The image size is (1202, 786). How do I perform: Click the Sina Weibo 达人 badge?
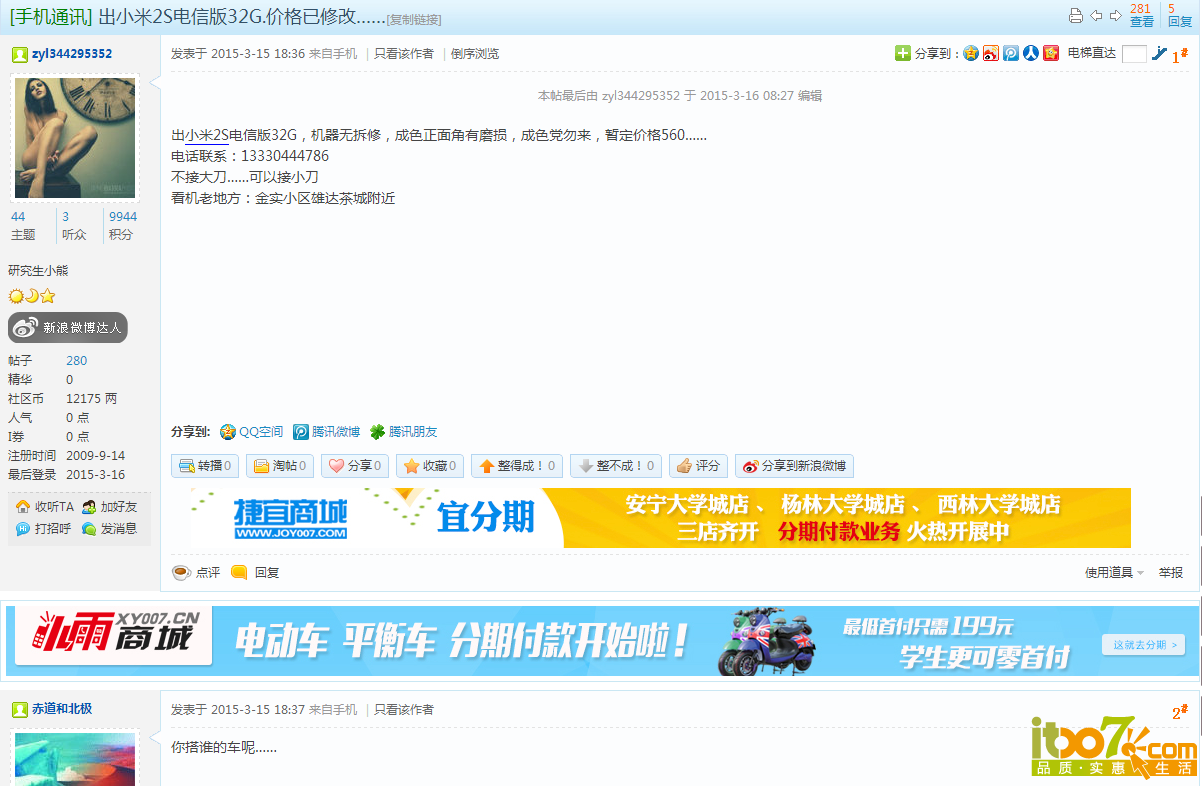pos(68,328)
